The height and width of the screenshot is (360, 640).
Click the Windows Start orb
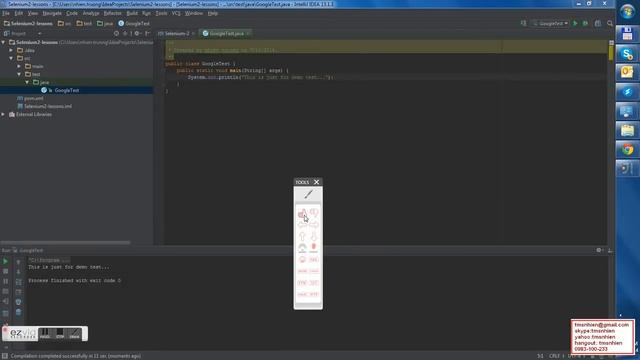click(x=627, y=11)
